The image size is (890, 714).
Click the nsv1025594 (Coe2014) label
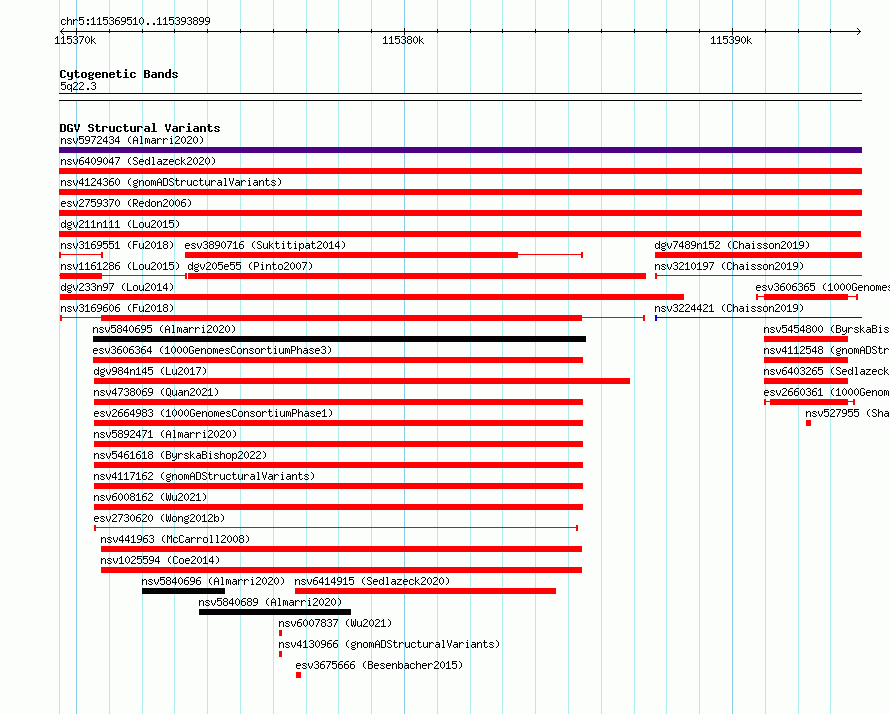160,560
